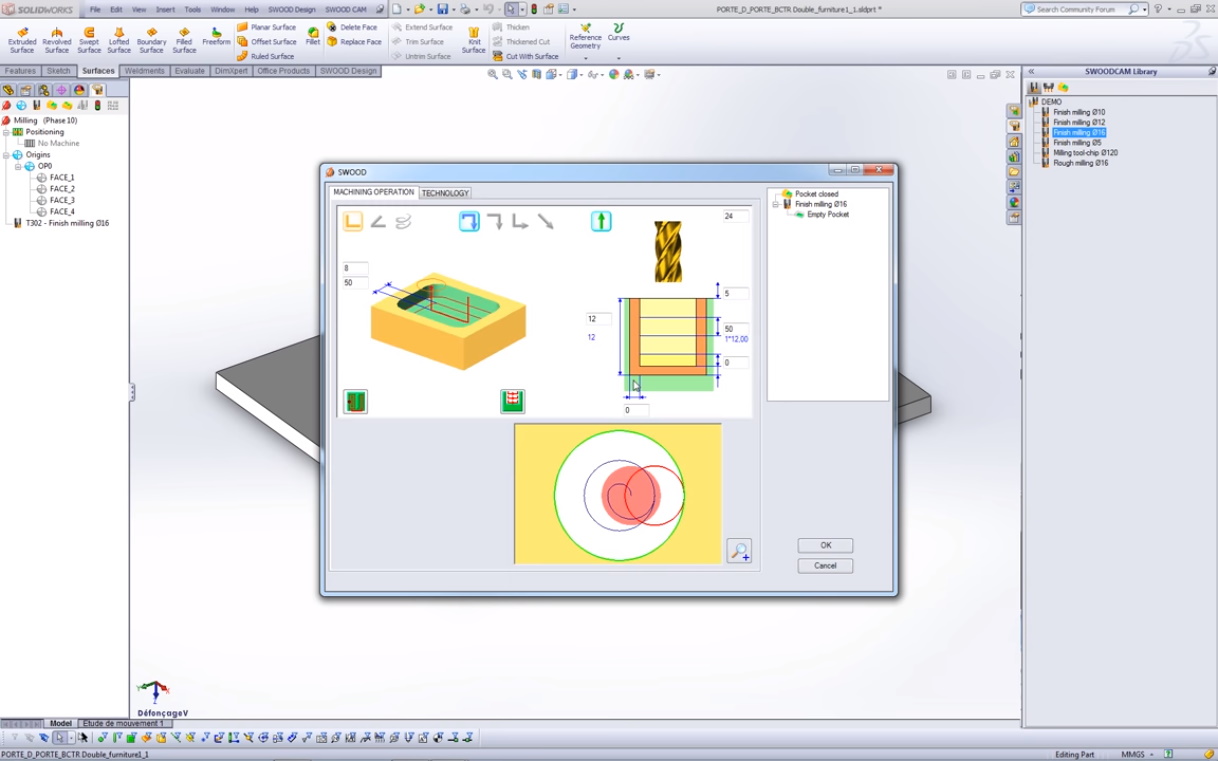Image resolution: width=1218 pixels, height=761 pixels.
Task: Collapse the Finish milling Ø16 node in dialog
Action: tap(775, 204)
